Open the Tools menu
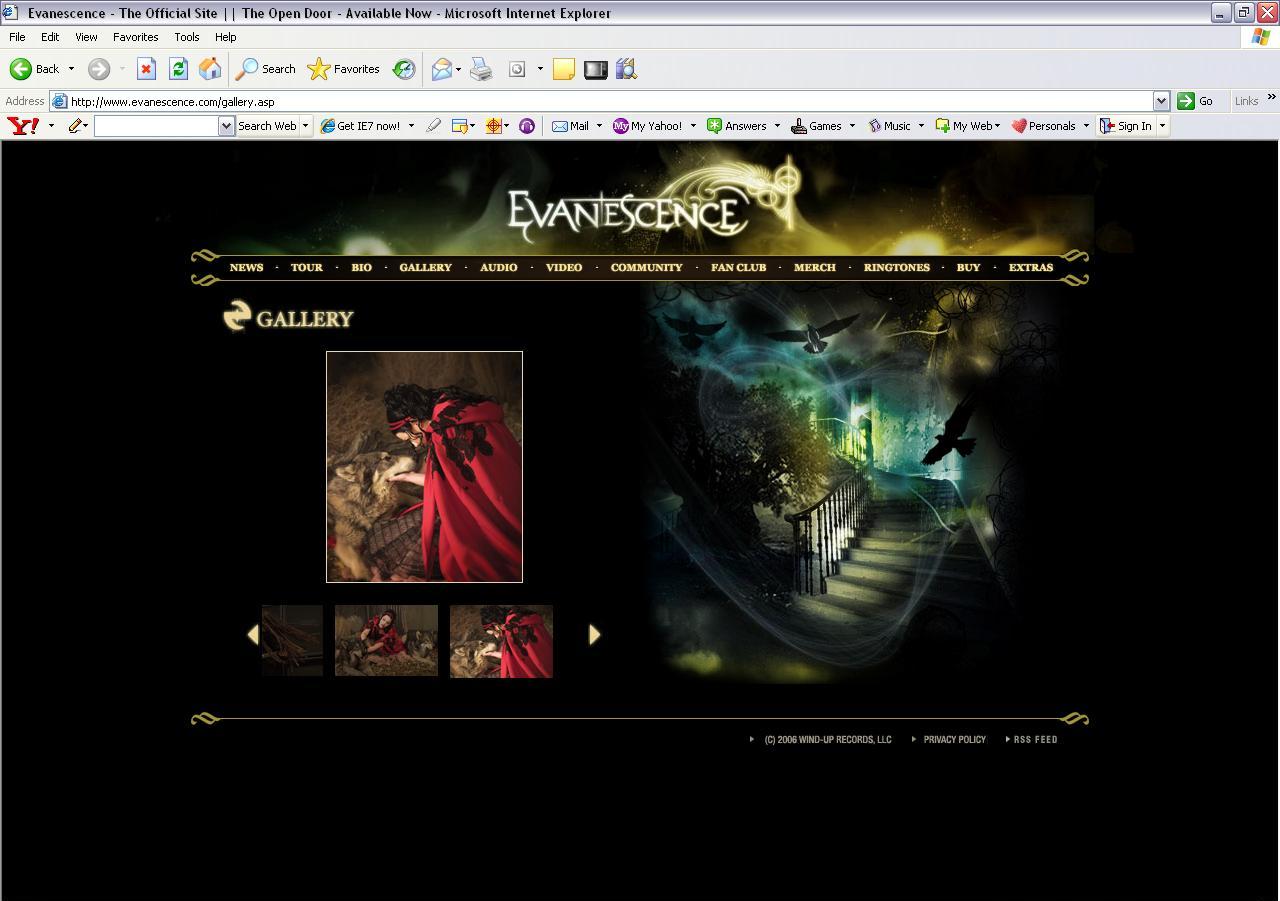This screenshot has height=901, width=1280. (187, 37)
